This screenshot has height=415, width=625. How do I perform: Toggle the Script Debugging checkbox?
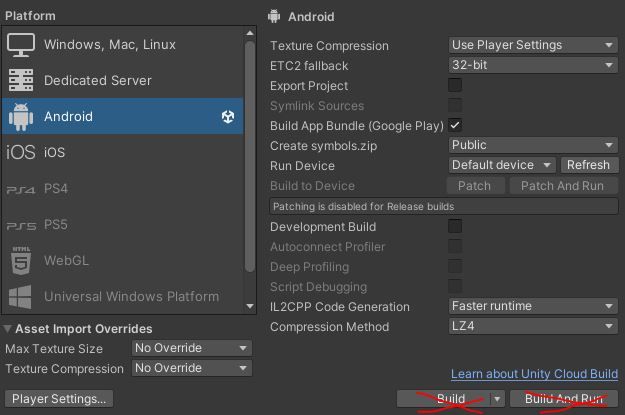455,286
